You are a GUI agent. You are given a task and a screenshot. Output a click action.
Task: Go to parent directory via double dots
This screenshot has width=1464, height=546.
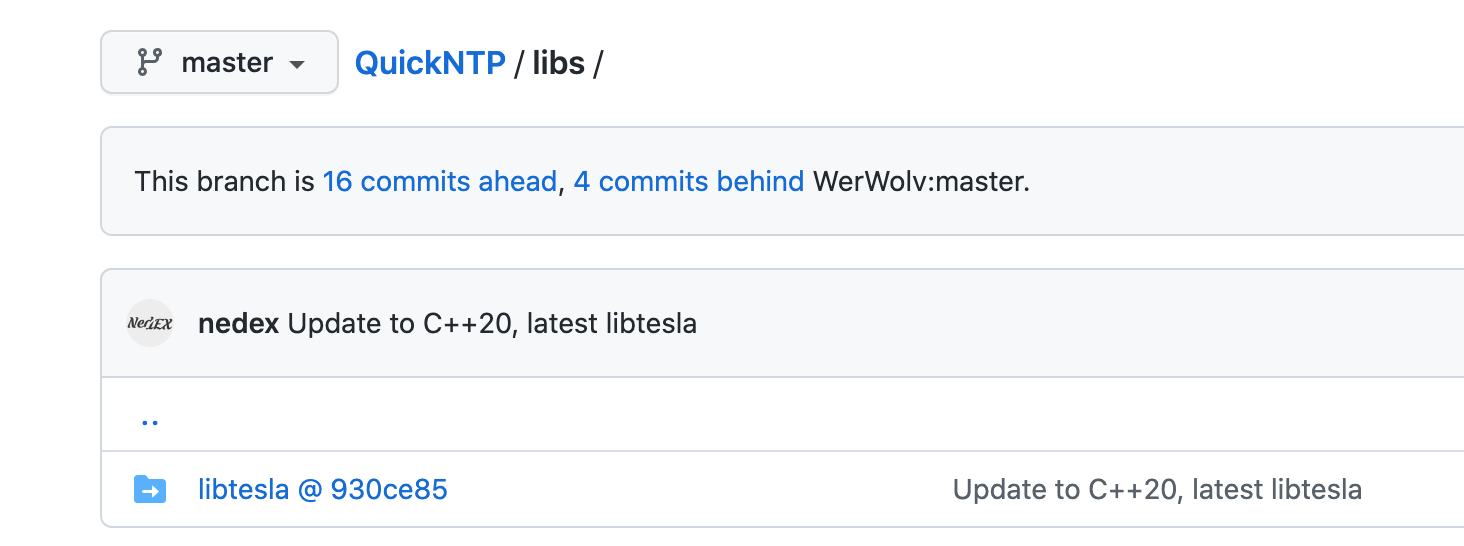(x=150, y=418)
